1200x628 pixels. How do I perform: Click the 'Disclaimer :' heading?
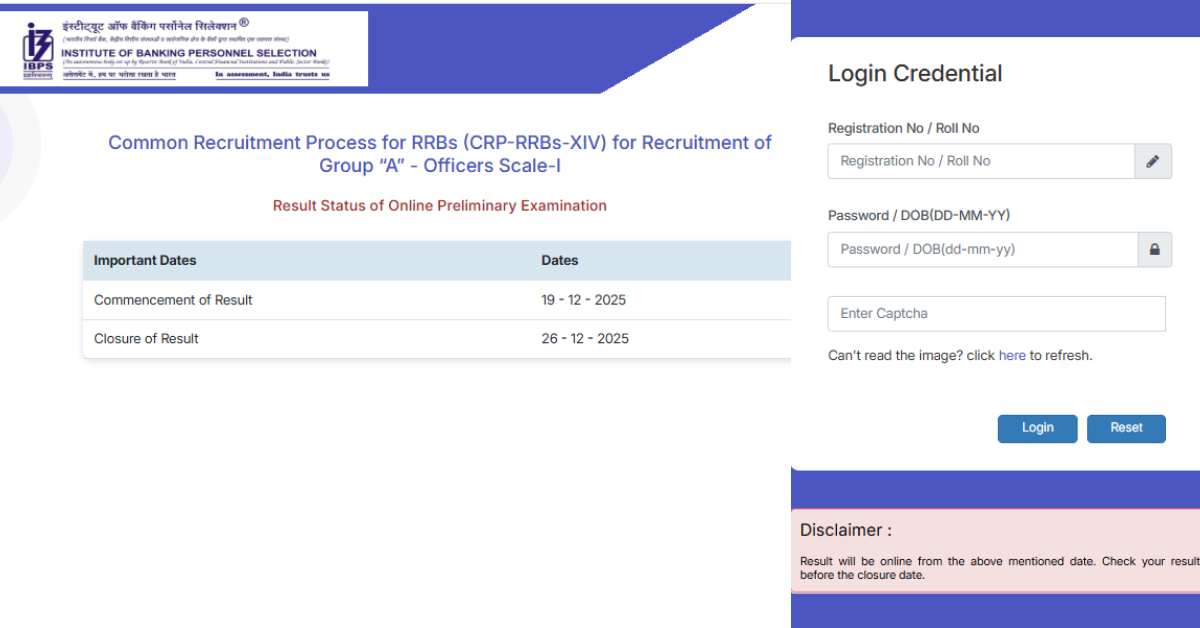pyautogui.click(x=846, y=530)
